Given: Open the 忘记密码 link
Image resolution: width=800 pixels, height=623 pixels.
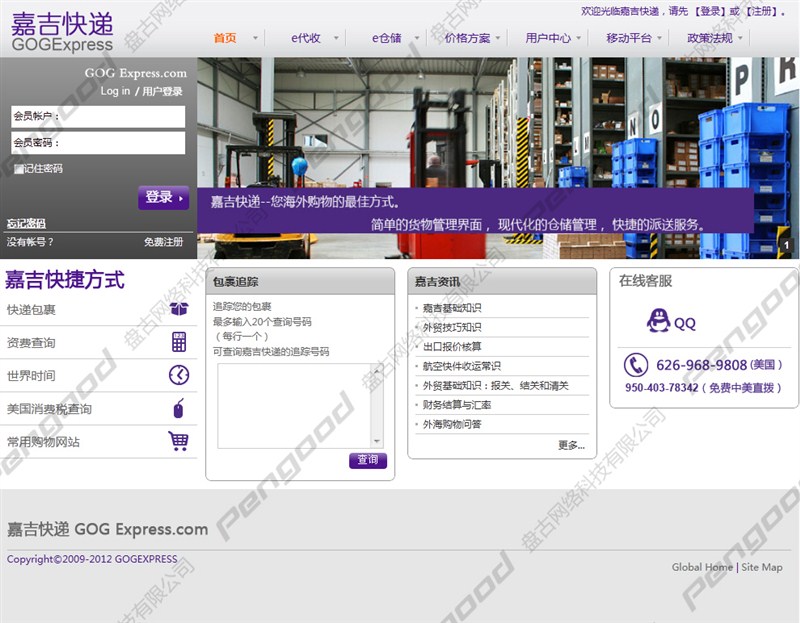Looking at the screenshot, I should (26, 223).
